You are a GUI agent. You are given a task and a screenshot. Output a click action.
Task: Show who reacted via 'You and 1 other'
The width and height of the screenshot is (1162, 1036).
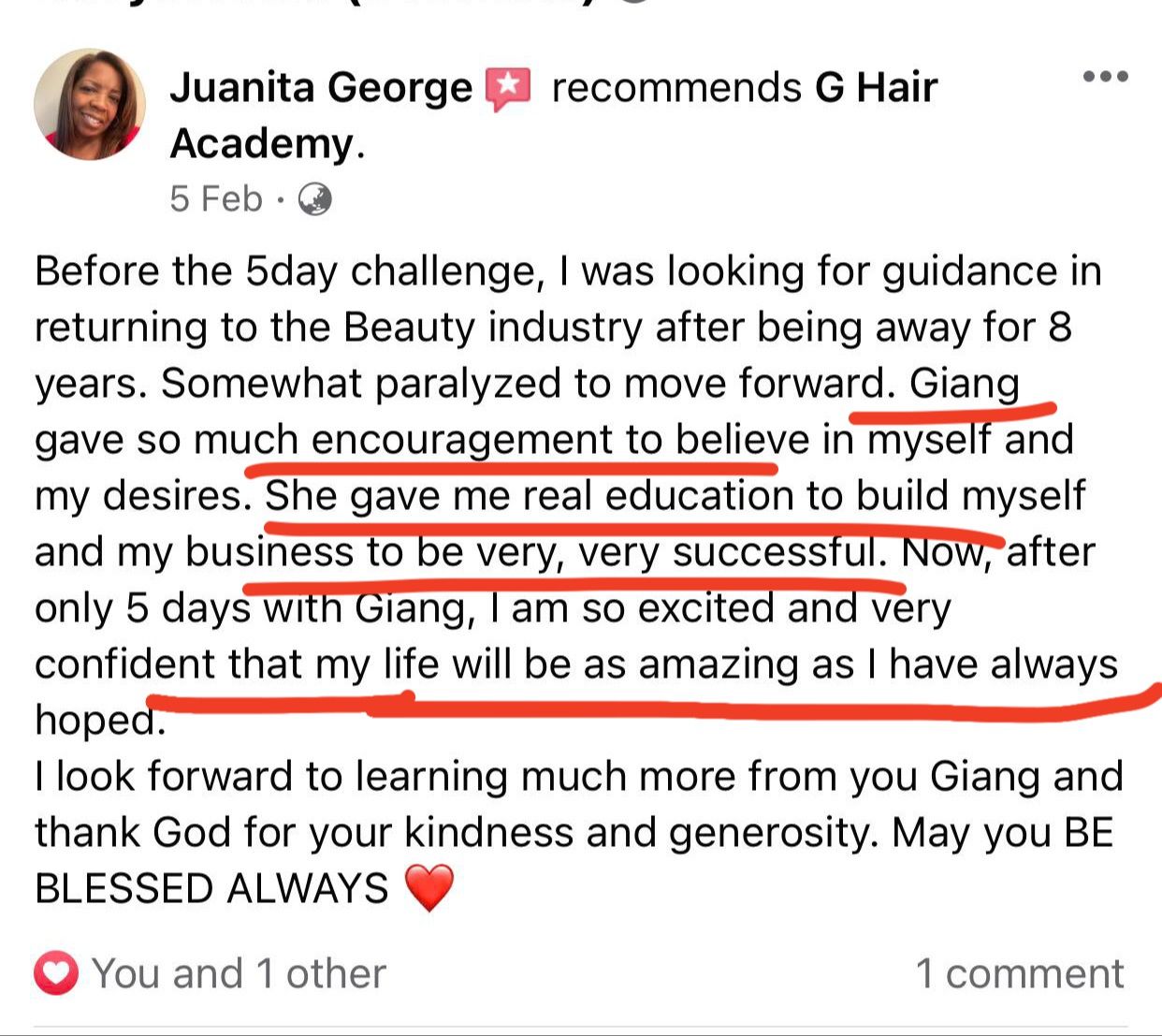point(239,973)
